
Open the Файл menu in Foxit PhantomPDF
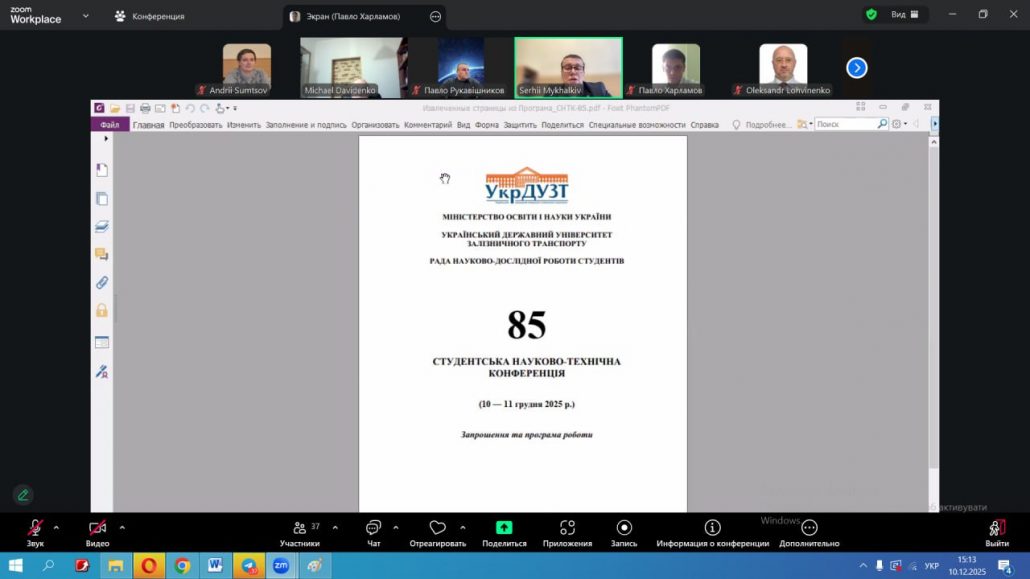coord(108,126)
